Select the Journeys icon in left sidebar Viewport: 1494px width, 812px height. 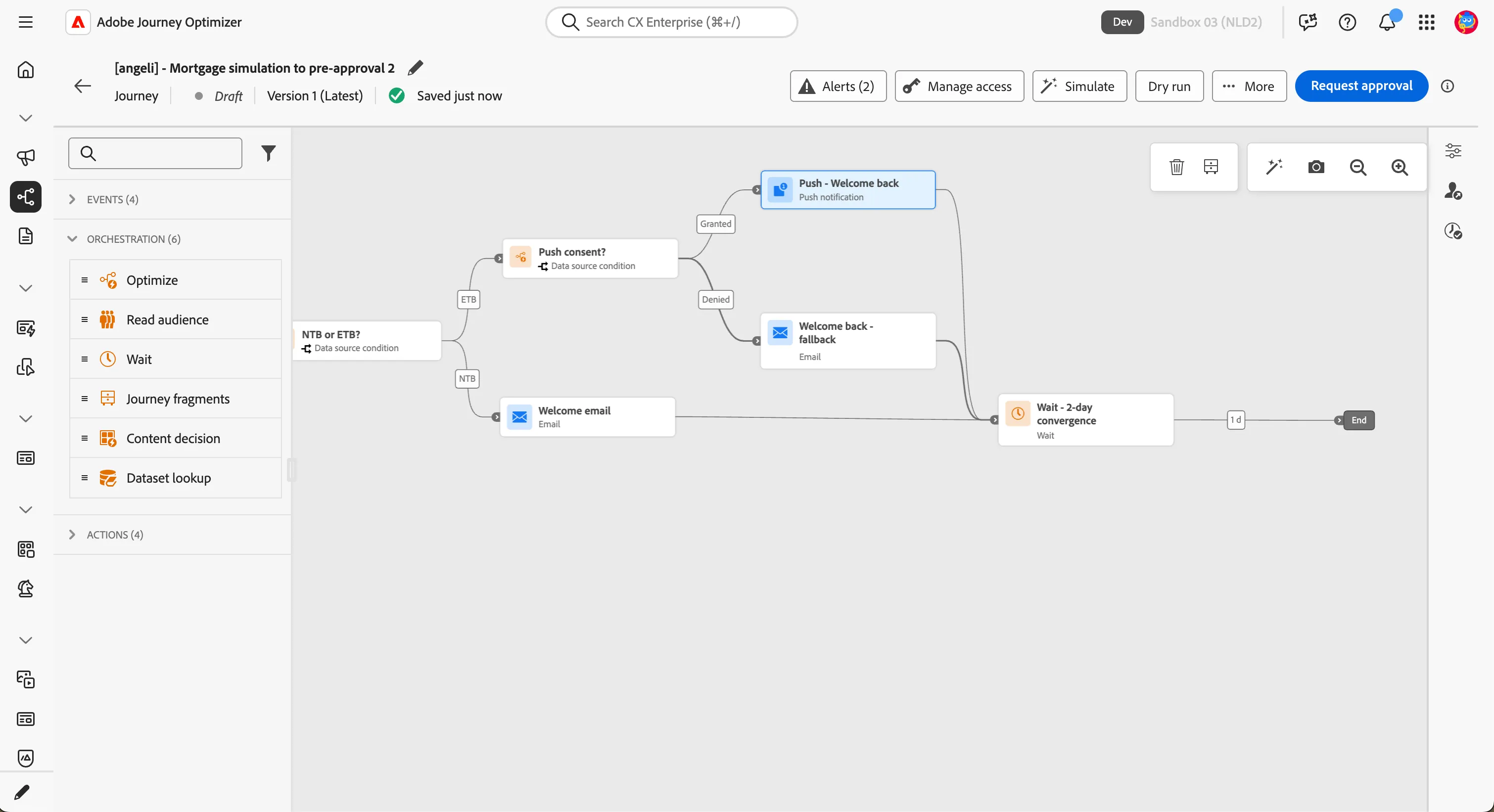tap(26, 196)
